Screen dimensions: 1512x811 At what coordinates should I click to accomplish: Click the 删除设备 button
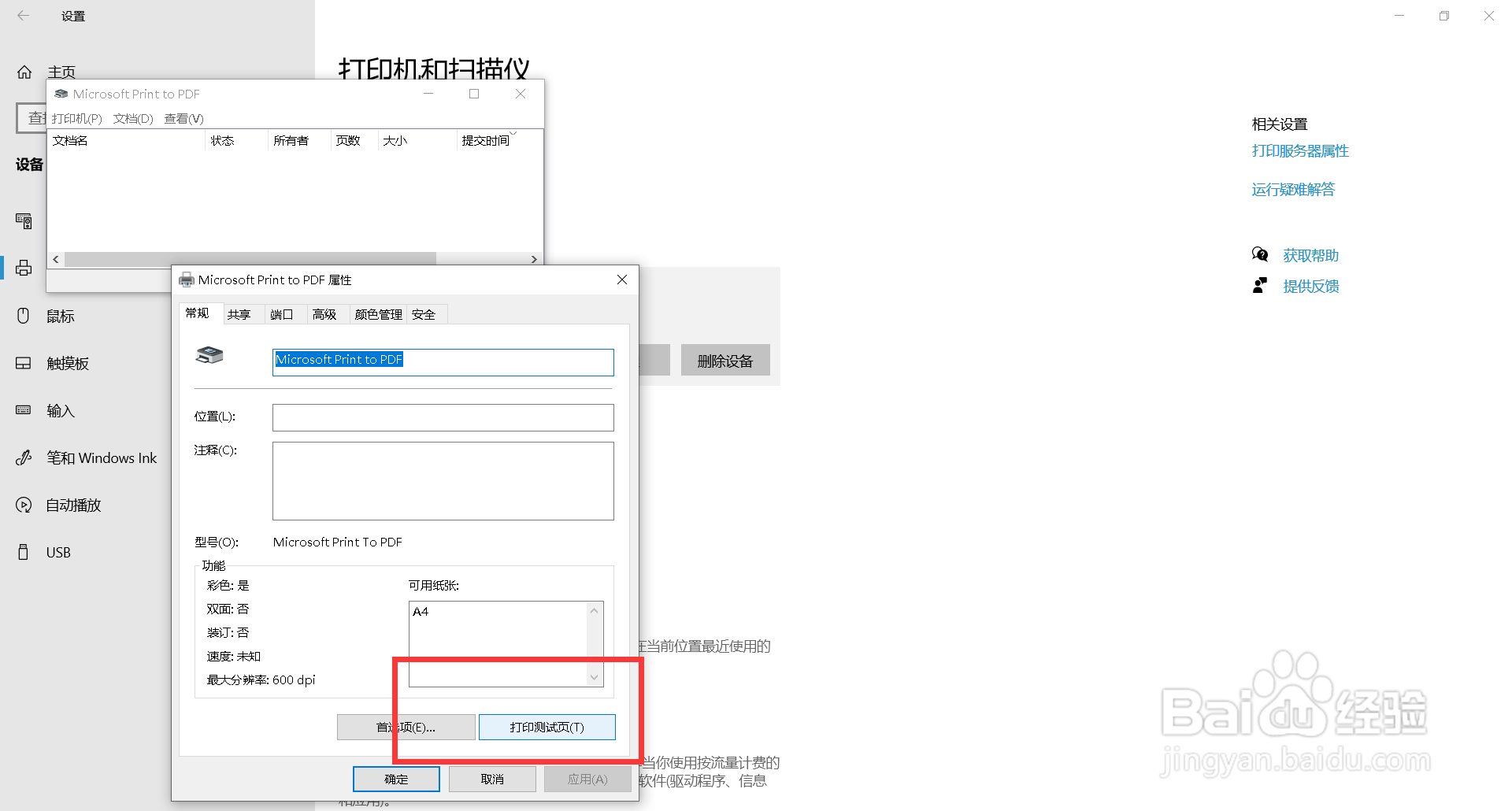[x=725, y=361]
